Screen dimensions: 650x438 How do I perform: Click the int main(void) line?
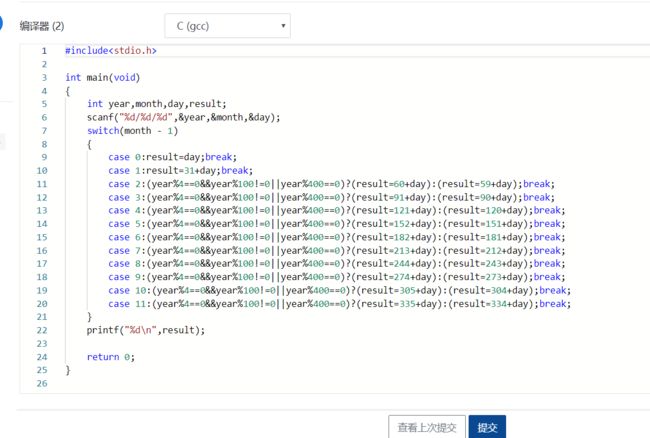[102, 77]
